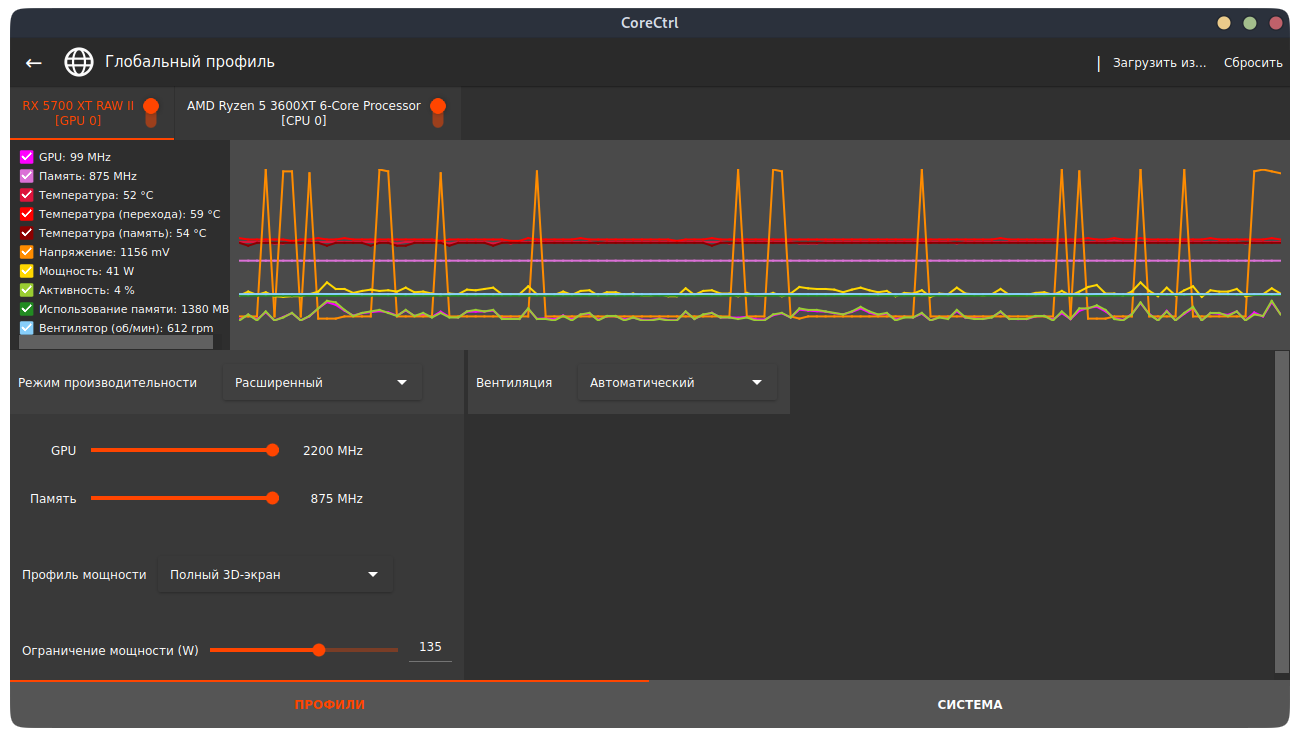Expand the Профиль мощности dropdown
This screenshot has width=1300, height=738.
pos(275,575)
